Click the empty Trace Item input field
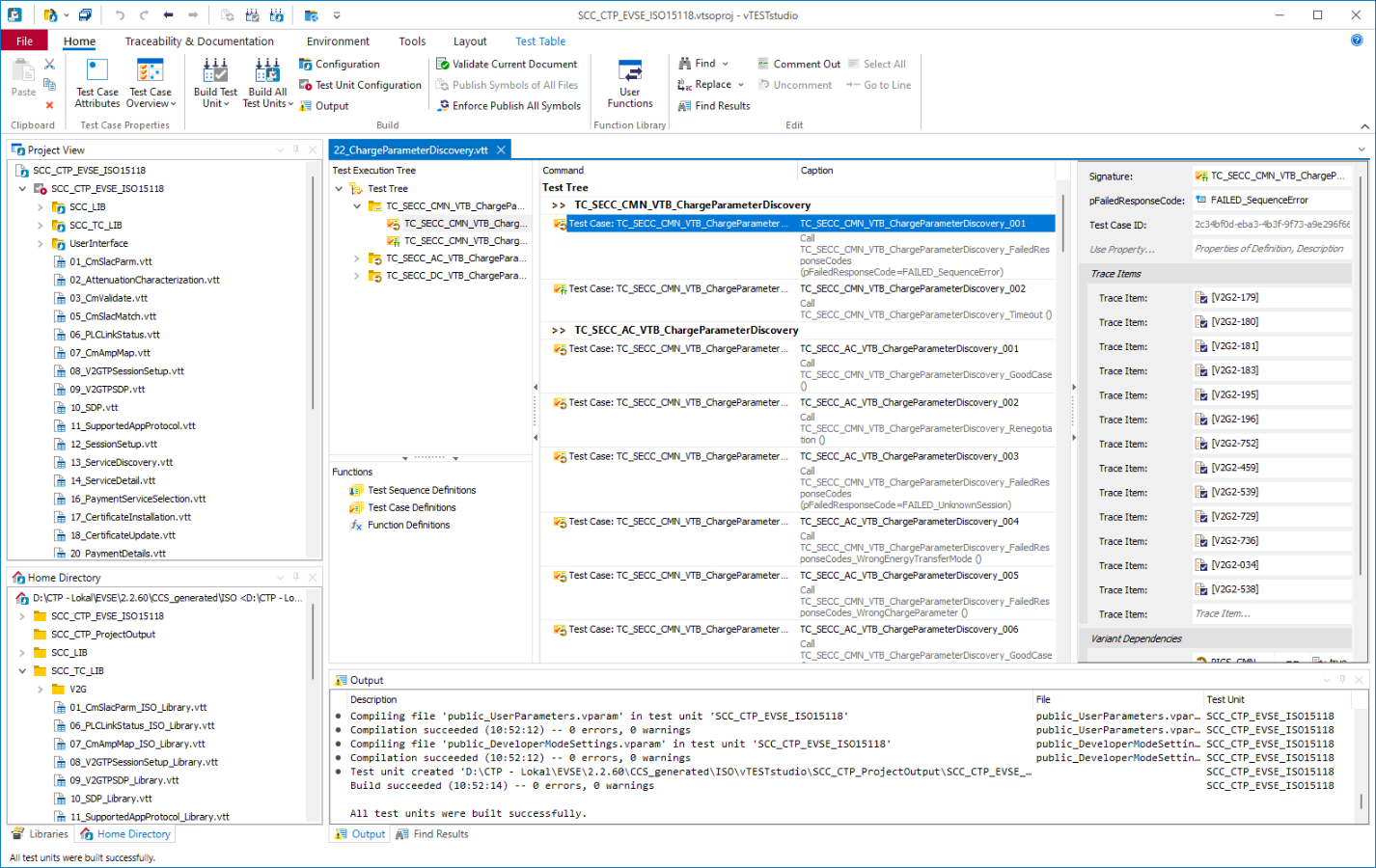 click(1272, 614)
